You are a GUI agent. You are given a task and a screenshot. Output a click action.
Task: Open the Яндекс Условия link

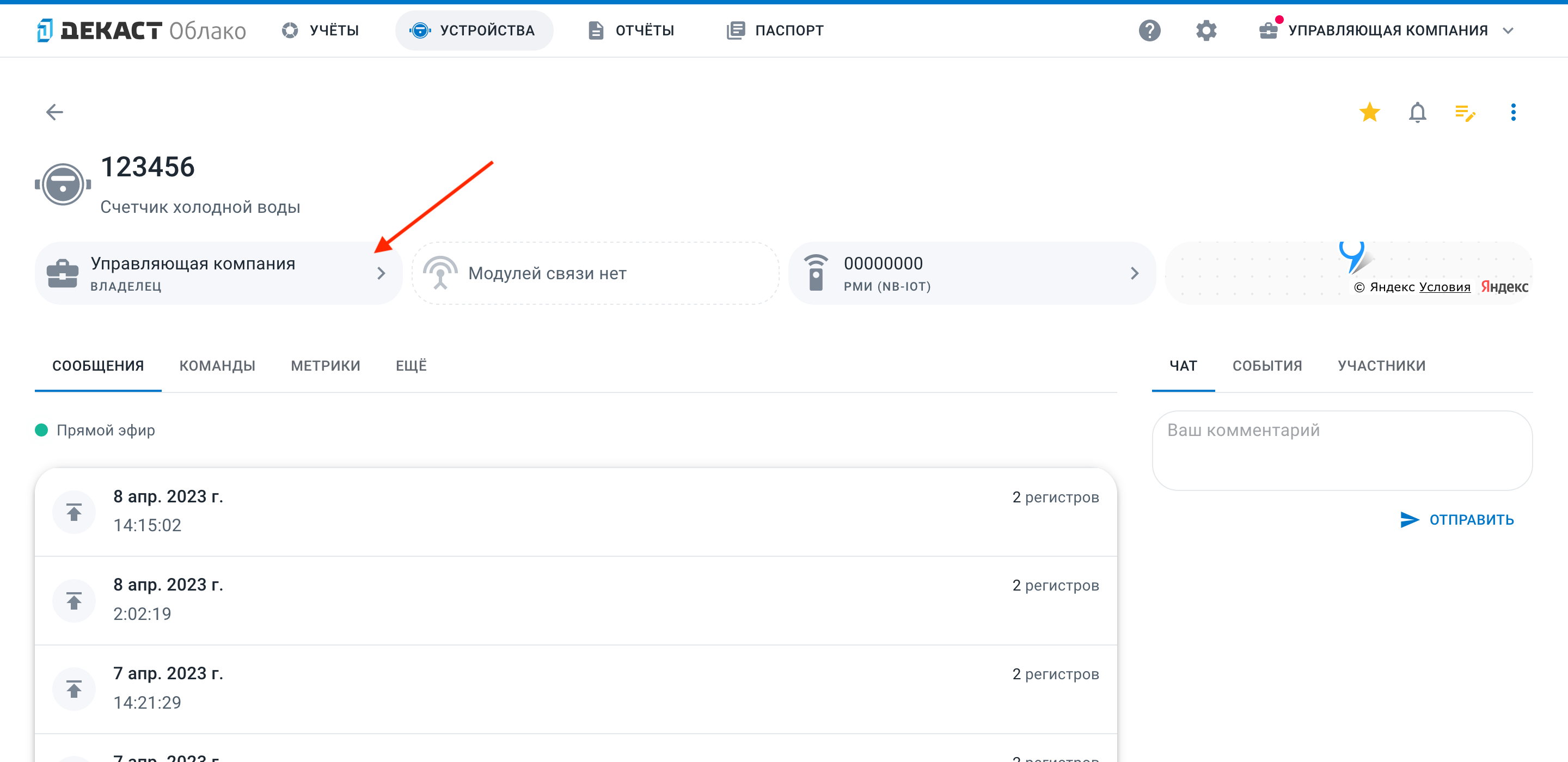pos(1444,287)
